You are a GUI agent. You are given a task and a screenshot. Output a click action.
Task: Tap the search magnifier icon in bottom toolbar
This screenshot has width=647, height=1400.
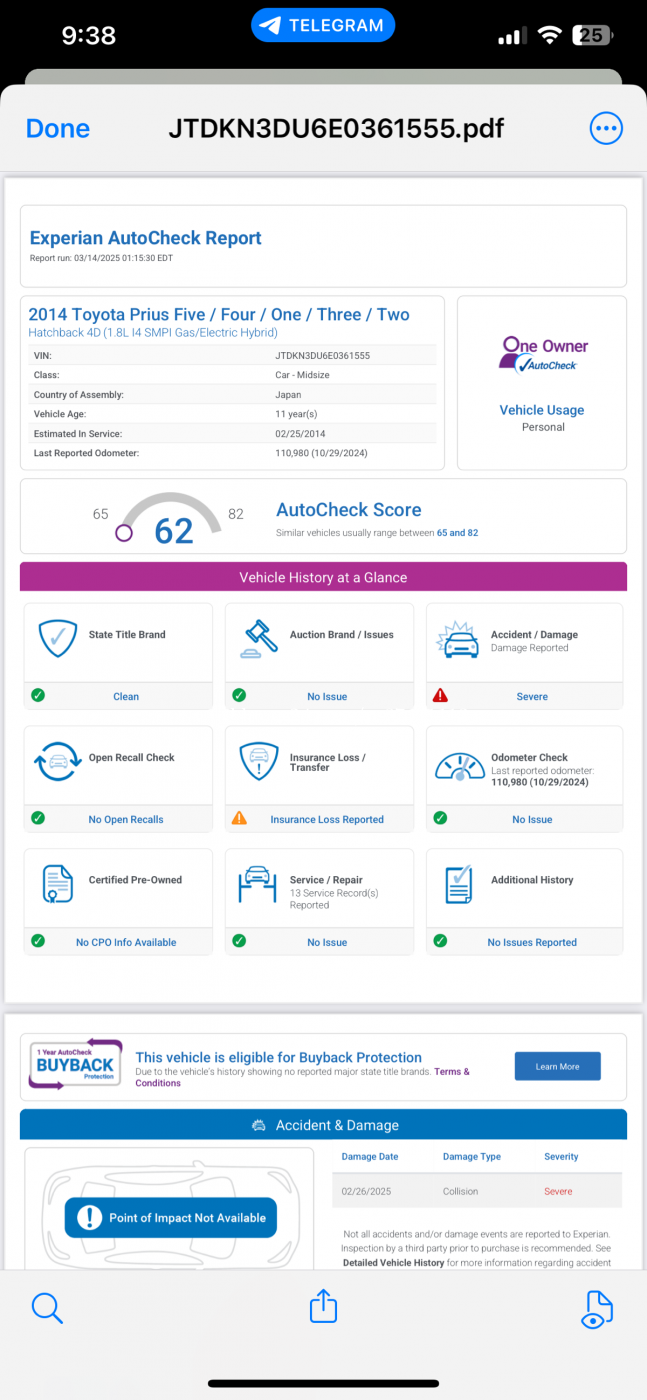pyautogui.click(x=47, y=1307)
